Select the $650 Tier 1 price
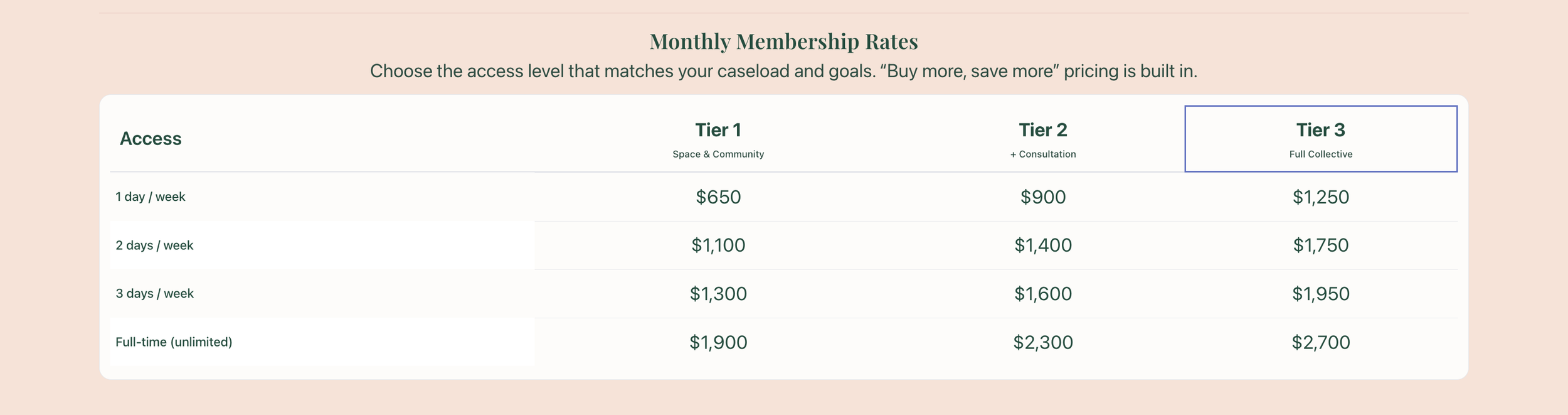 718,197
